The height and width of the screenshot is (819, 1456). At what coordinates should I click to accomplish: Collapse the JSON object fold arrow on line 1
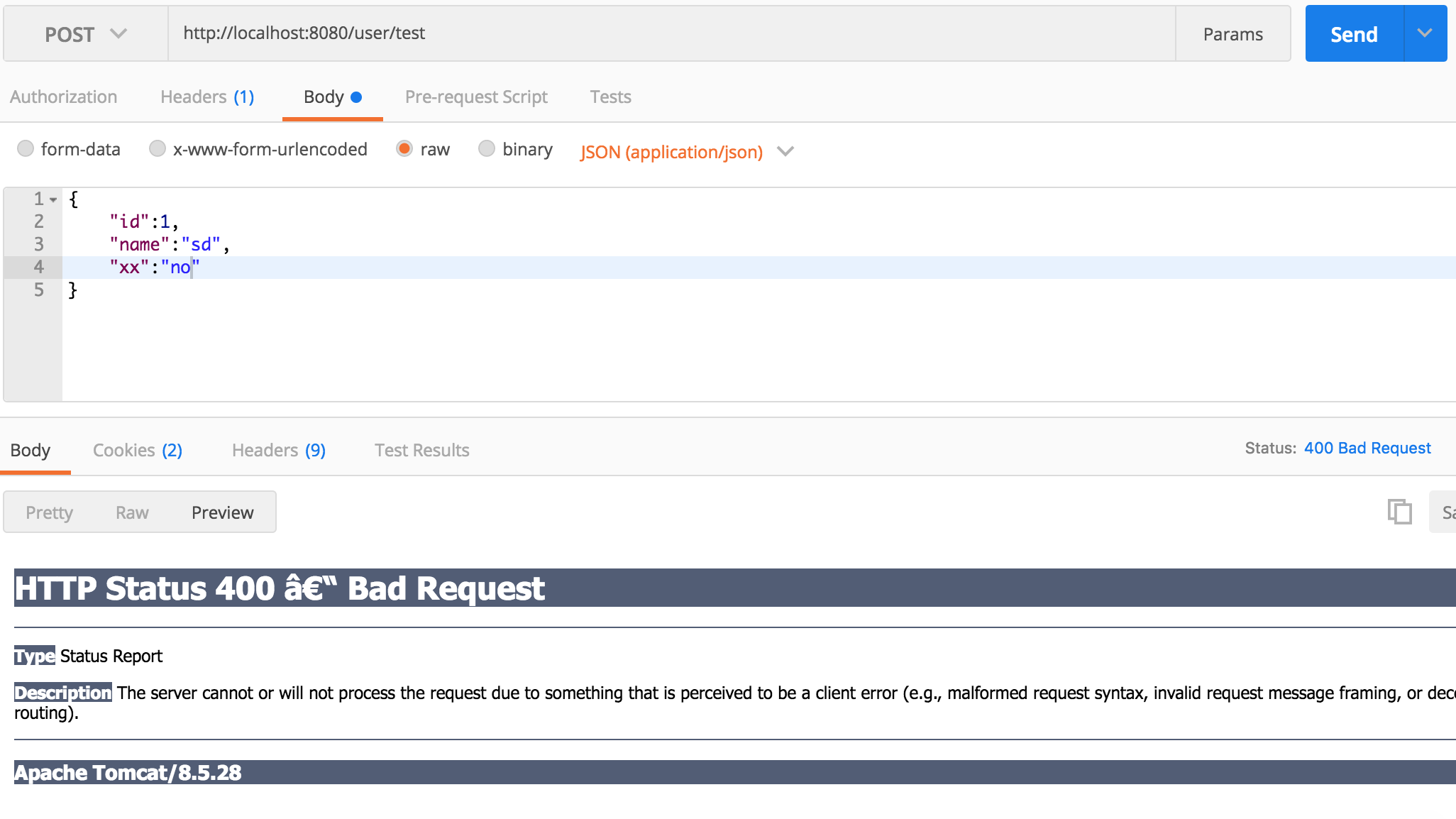[53, 200]
